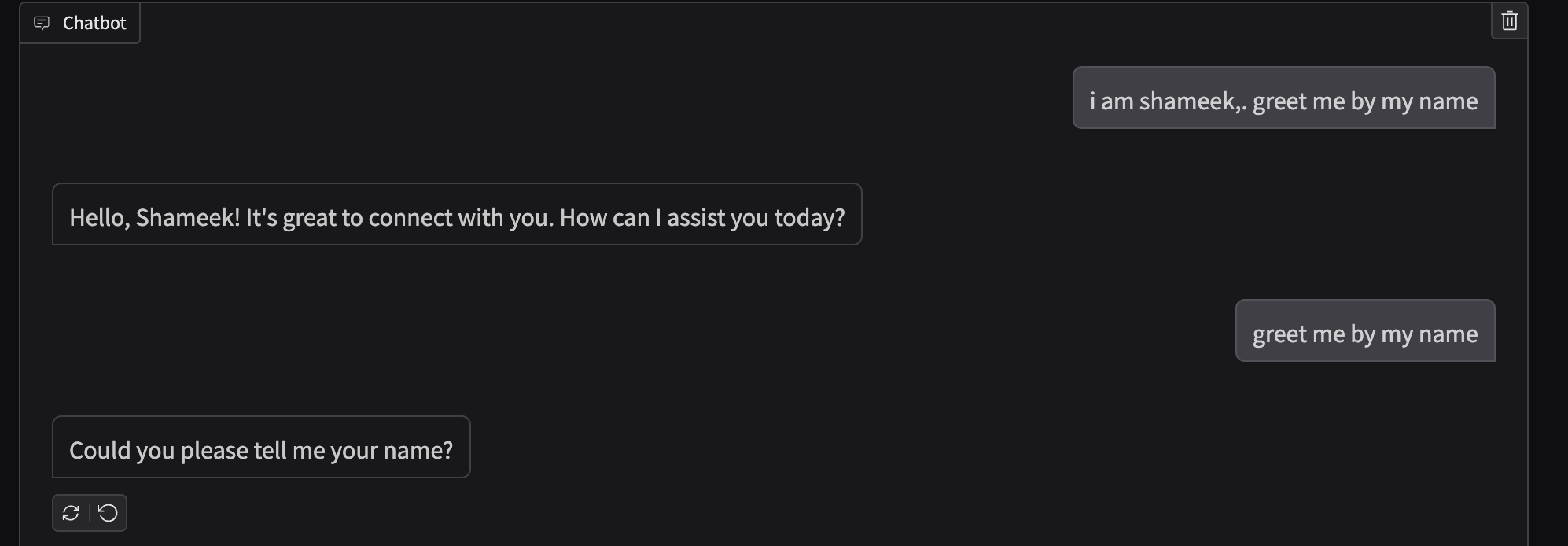This screenshot has height=546, width=1568.
Task: Clear the chat with the trash icon
Action: point(1509,21)
